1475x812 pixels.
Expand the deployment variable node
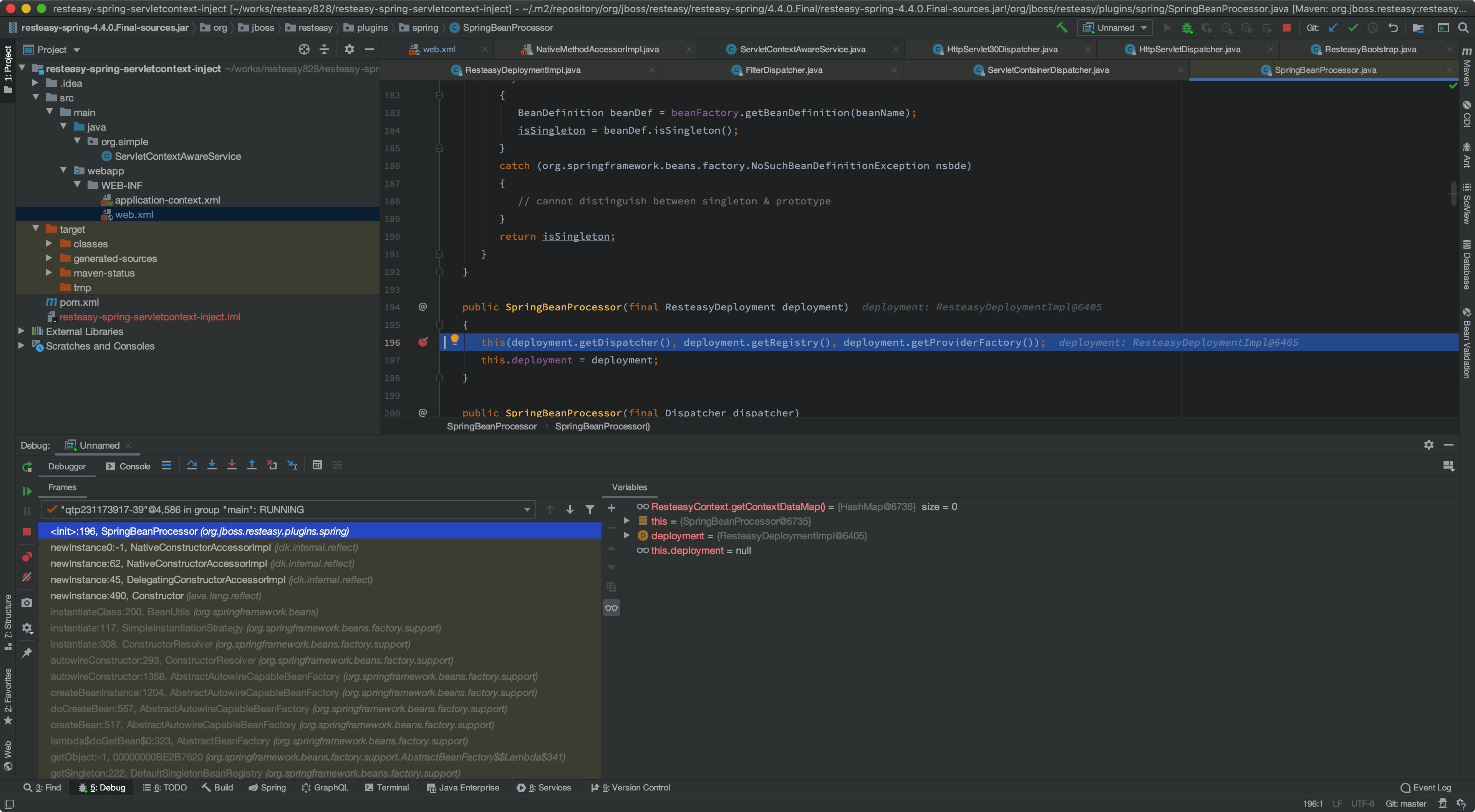[x=626, y=535]
